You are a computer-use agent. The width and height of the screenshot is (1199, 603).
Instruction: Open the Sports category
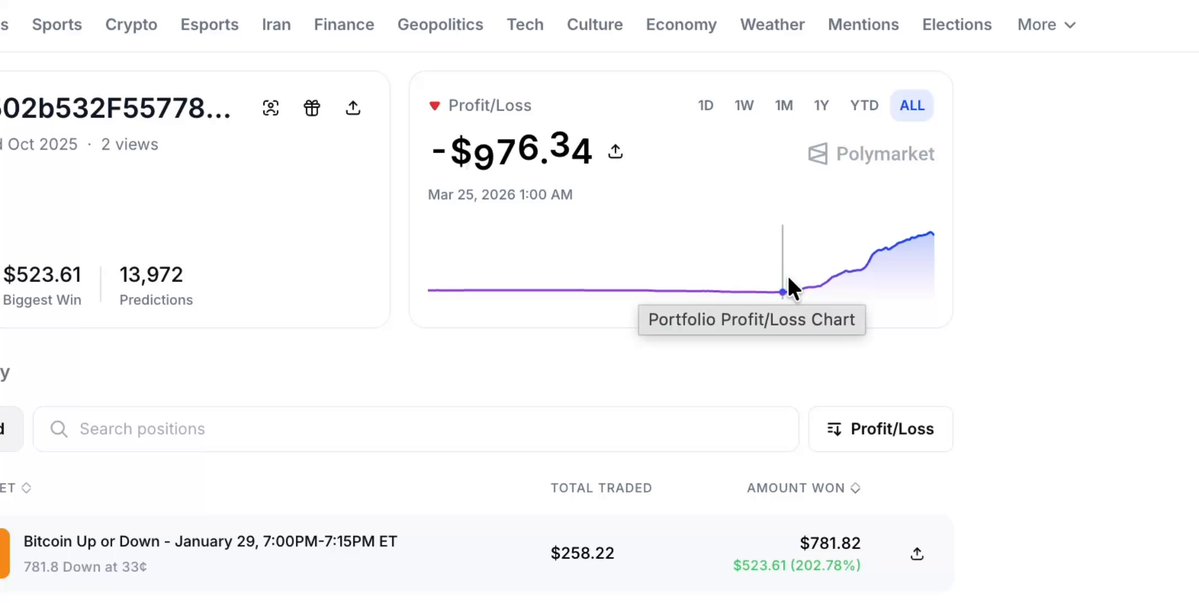[57, 24]
